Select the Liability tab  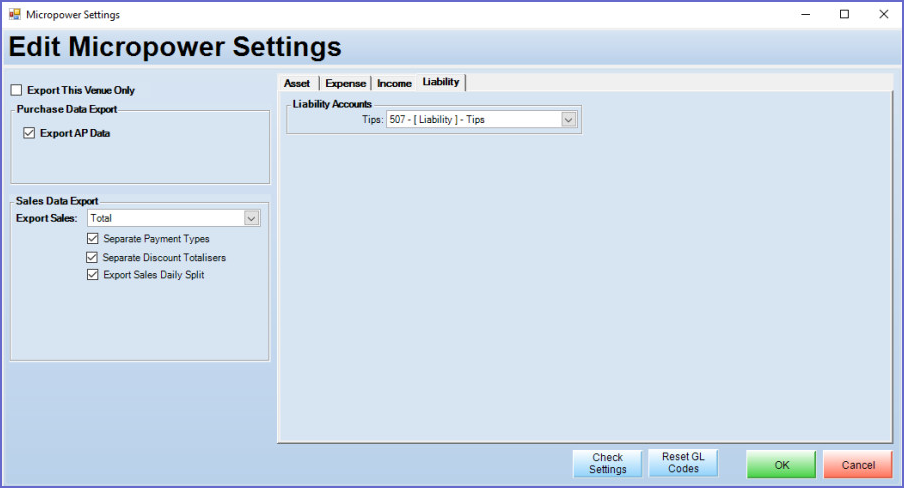441,82
